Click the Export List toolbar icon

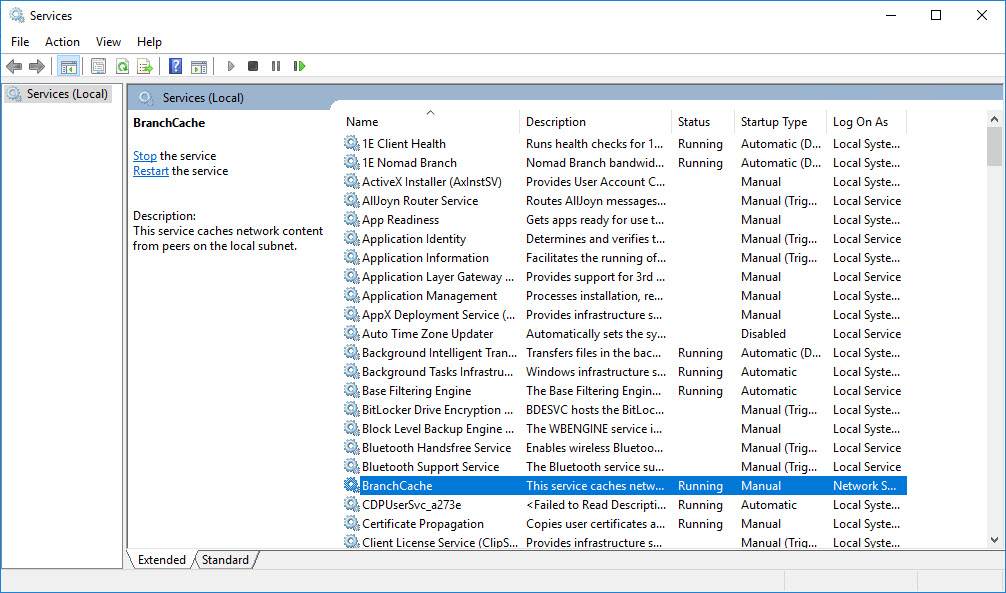[145, 66]
